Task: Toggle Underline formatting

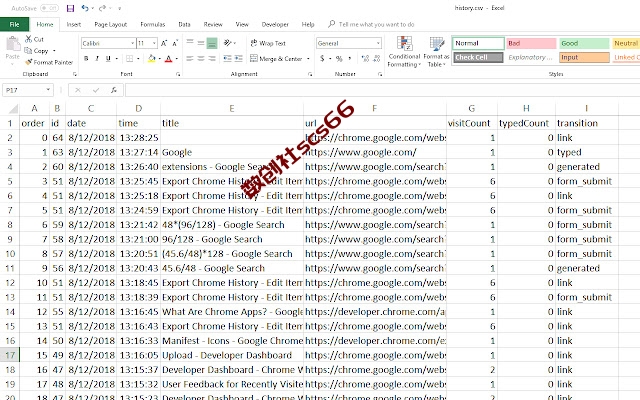Action: tap(108, 59)
